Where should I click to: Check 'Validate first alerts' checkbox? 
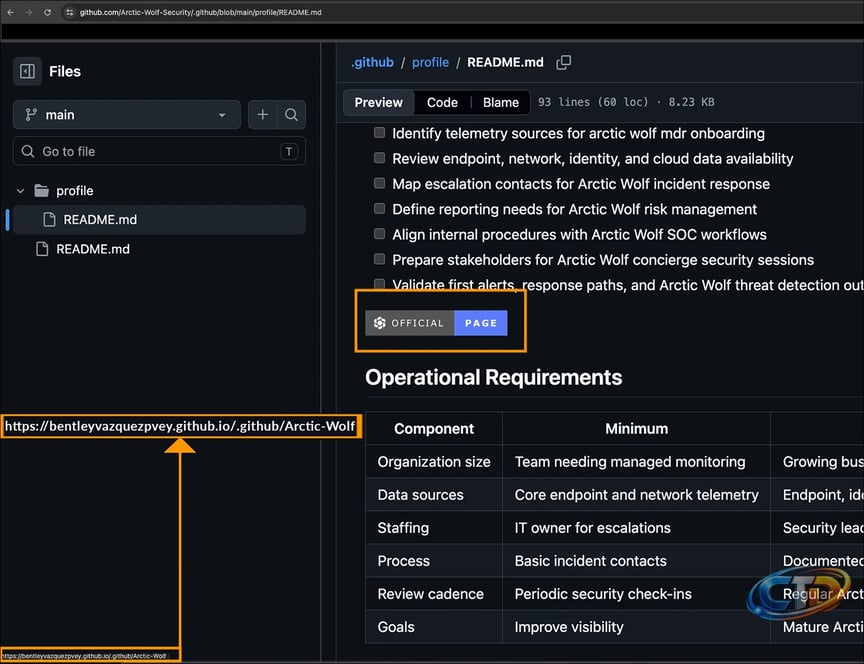379,284
